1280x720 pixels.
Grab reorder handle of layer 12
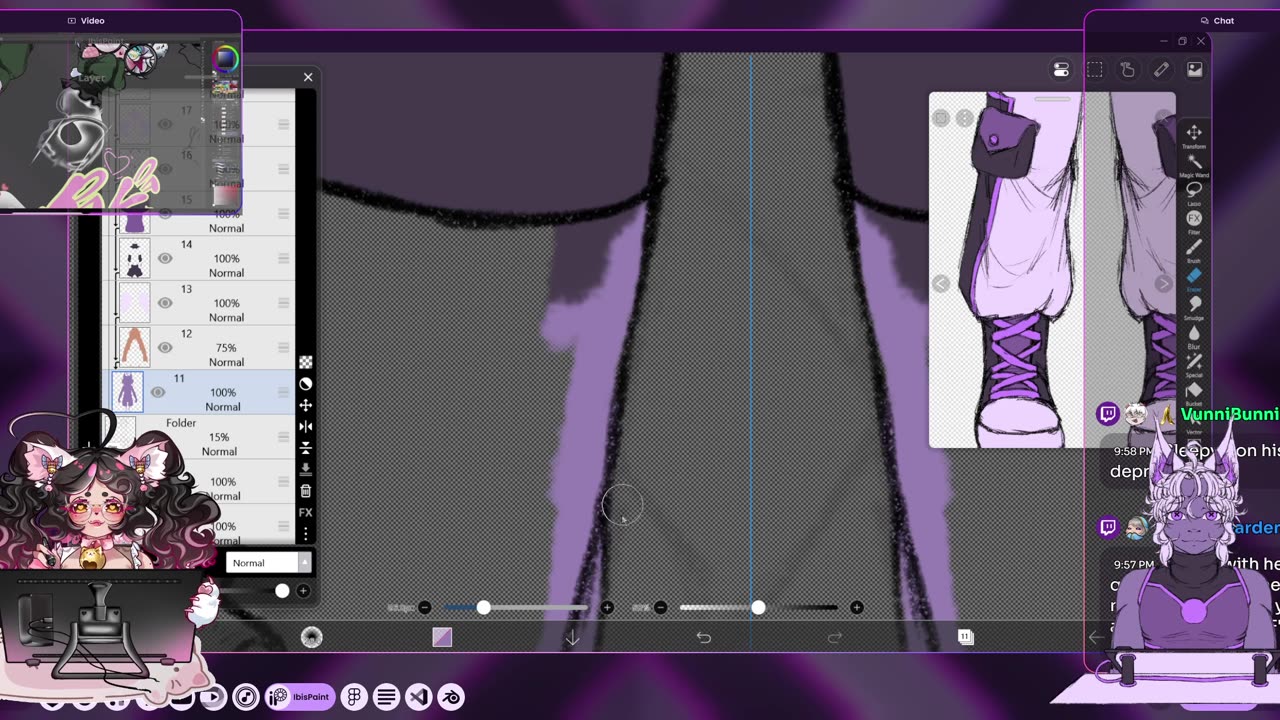pyautogui.click(x=284, y=347)
